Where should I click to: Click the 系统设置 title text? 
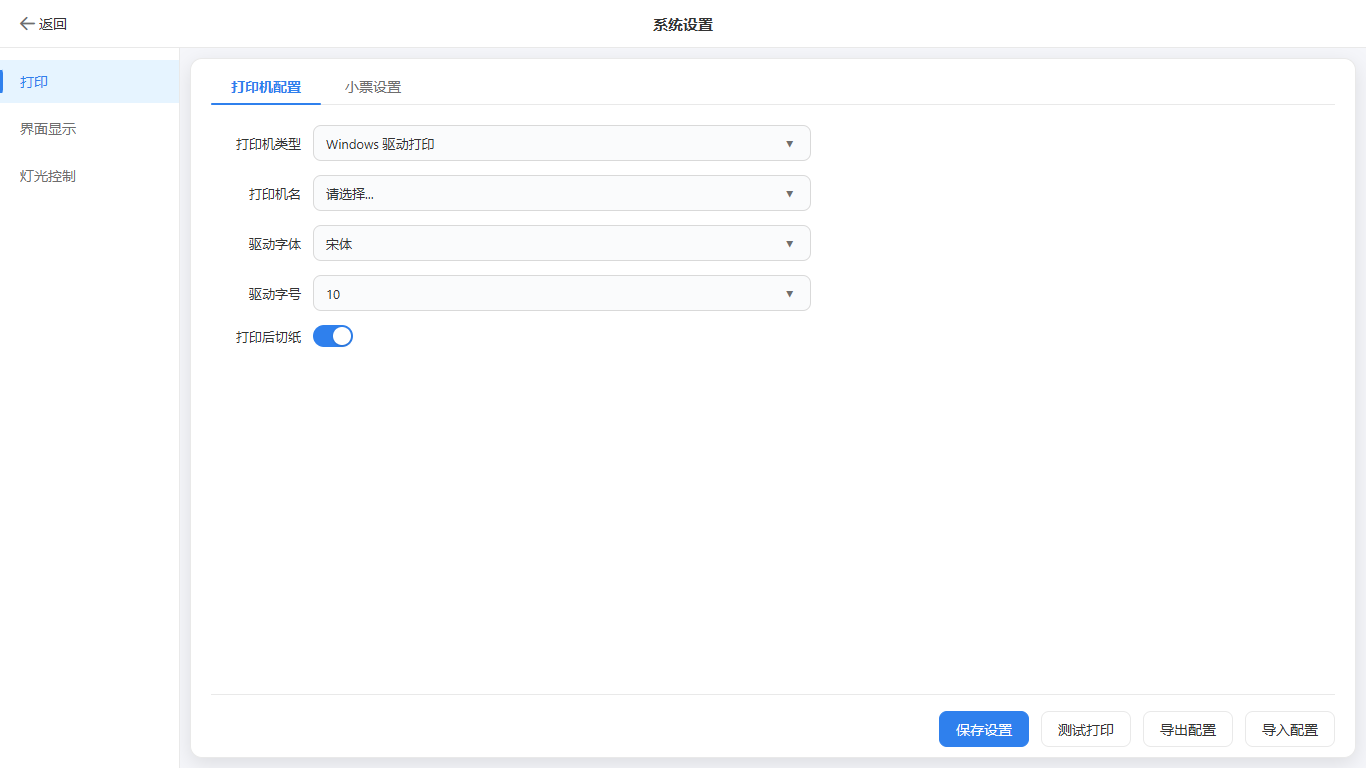click(683, 24)
